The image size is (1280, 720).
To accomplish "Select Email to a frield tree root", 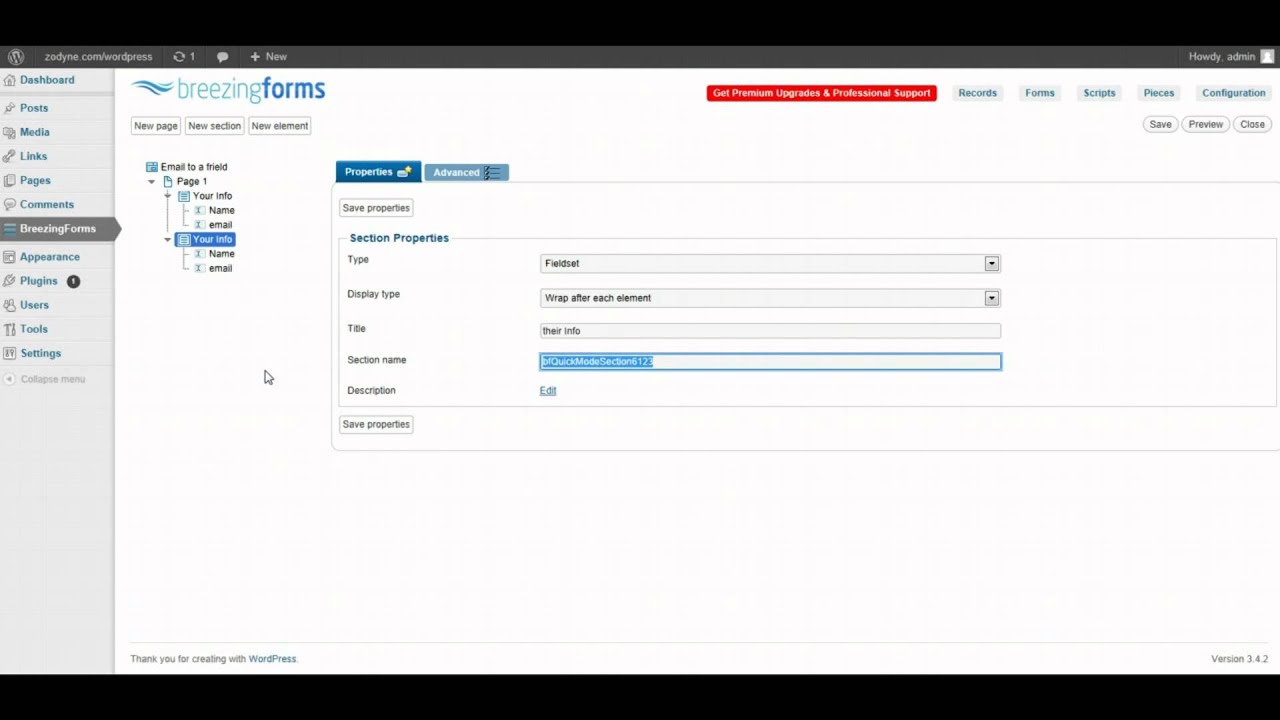I will pos(194,167).
